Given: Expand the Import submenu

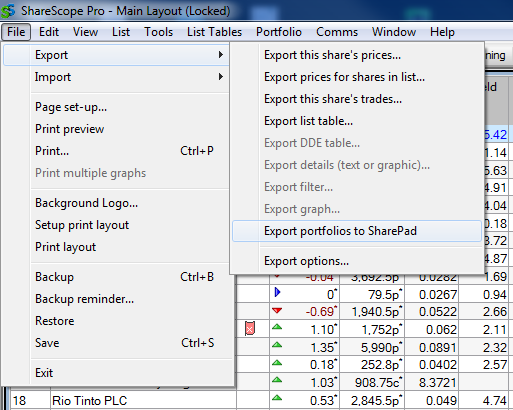Looking at the screenshot, I should coord(116,77).
